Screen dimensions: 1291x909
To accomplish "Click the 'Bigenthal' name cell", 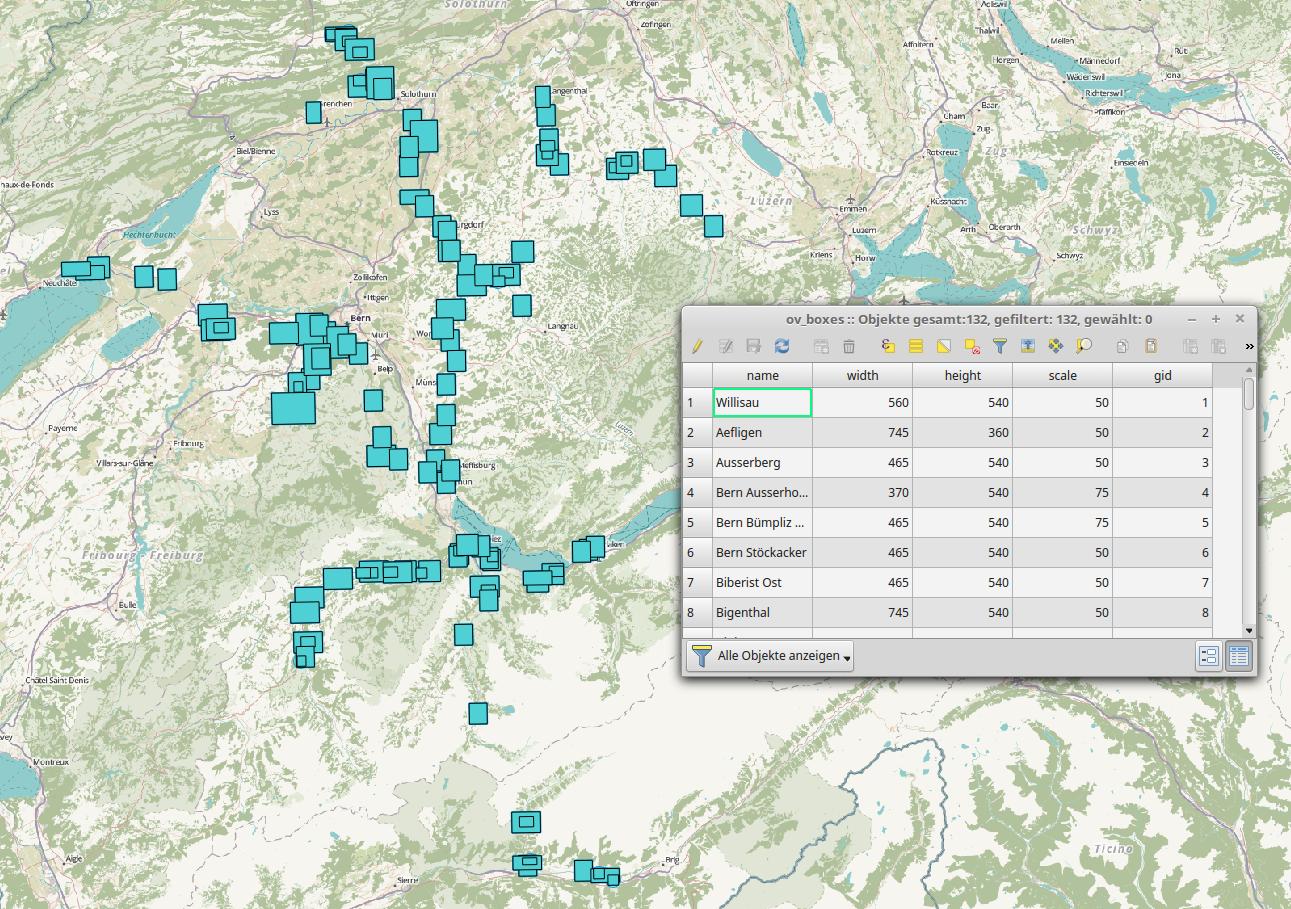I will (x=762, y=612).
